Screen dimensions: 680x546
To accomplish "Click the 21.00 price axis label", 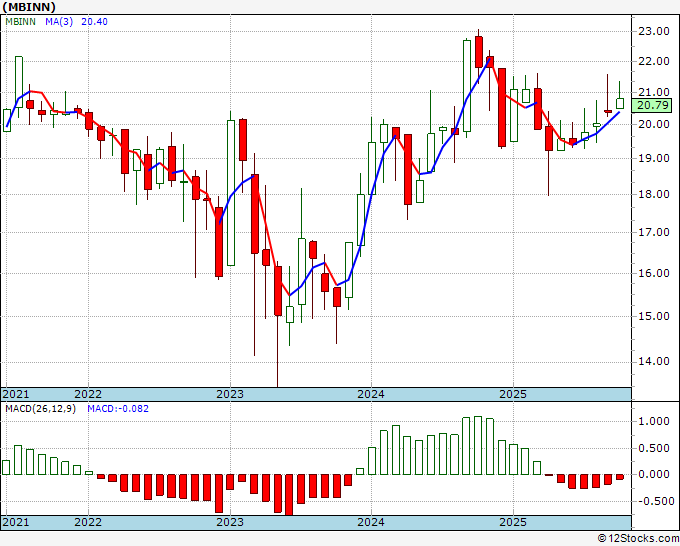I will pos(654,92).
